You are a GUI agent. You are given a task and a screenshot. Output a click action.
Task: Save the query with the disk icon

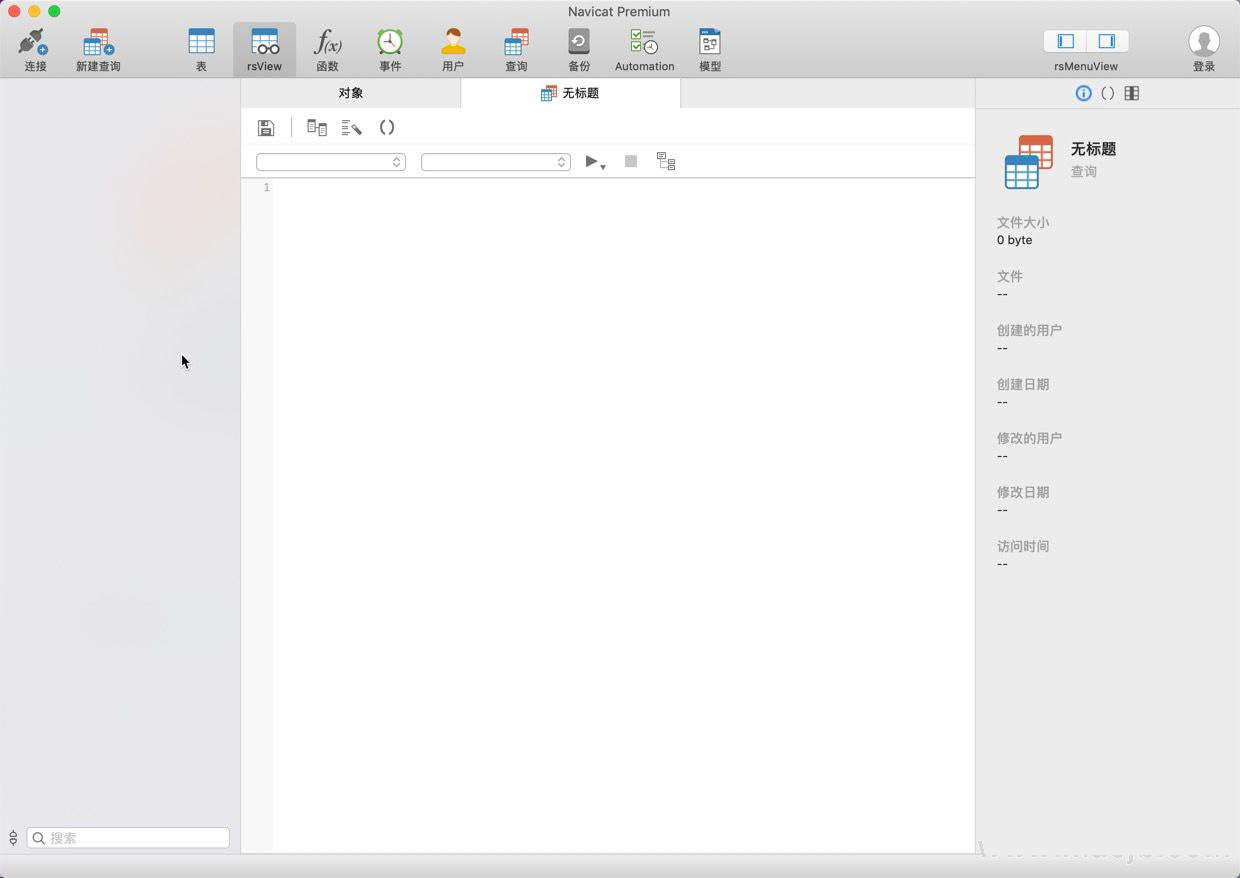pyautogui.click(x=266, y=128)
